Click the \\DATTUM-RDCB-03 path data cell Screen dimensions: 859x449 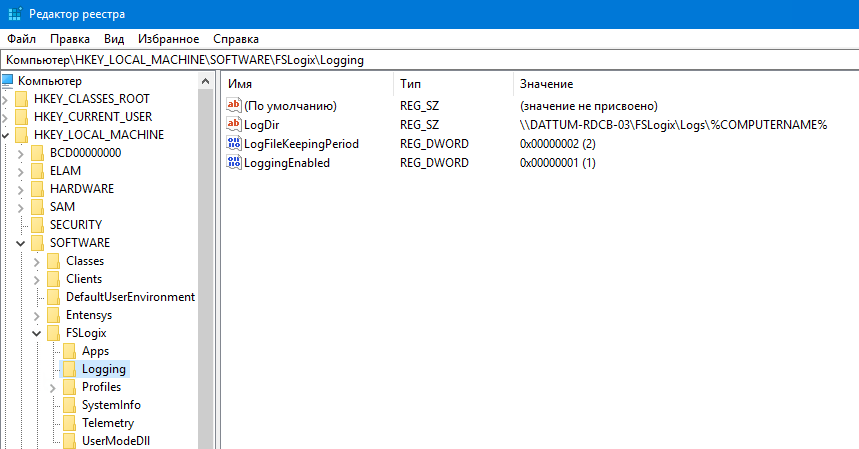(x=673, y=125)
